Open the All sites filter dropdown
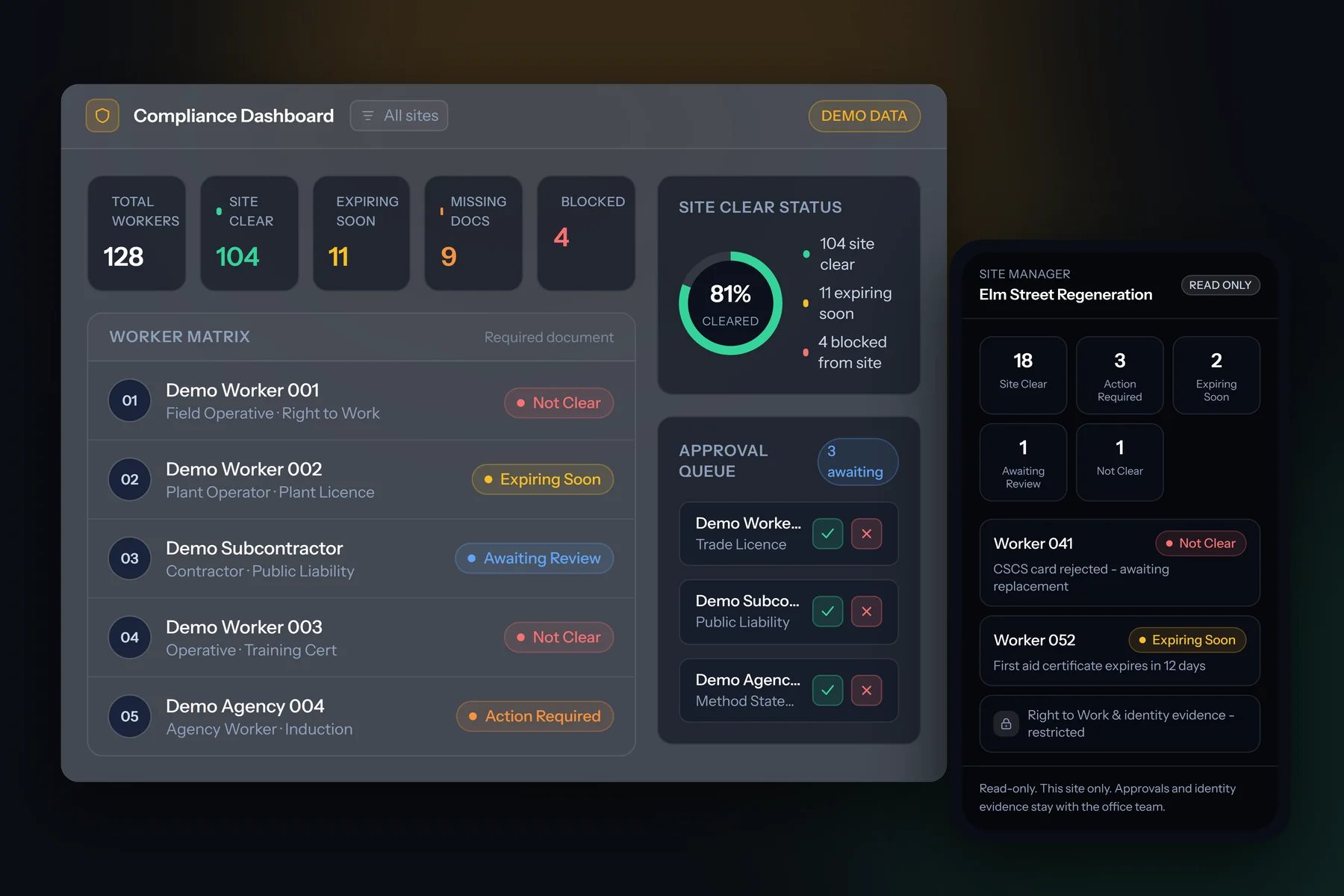 pos(399,116)
